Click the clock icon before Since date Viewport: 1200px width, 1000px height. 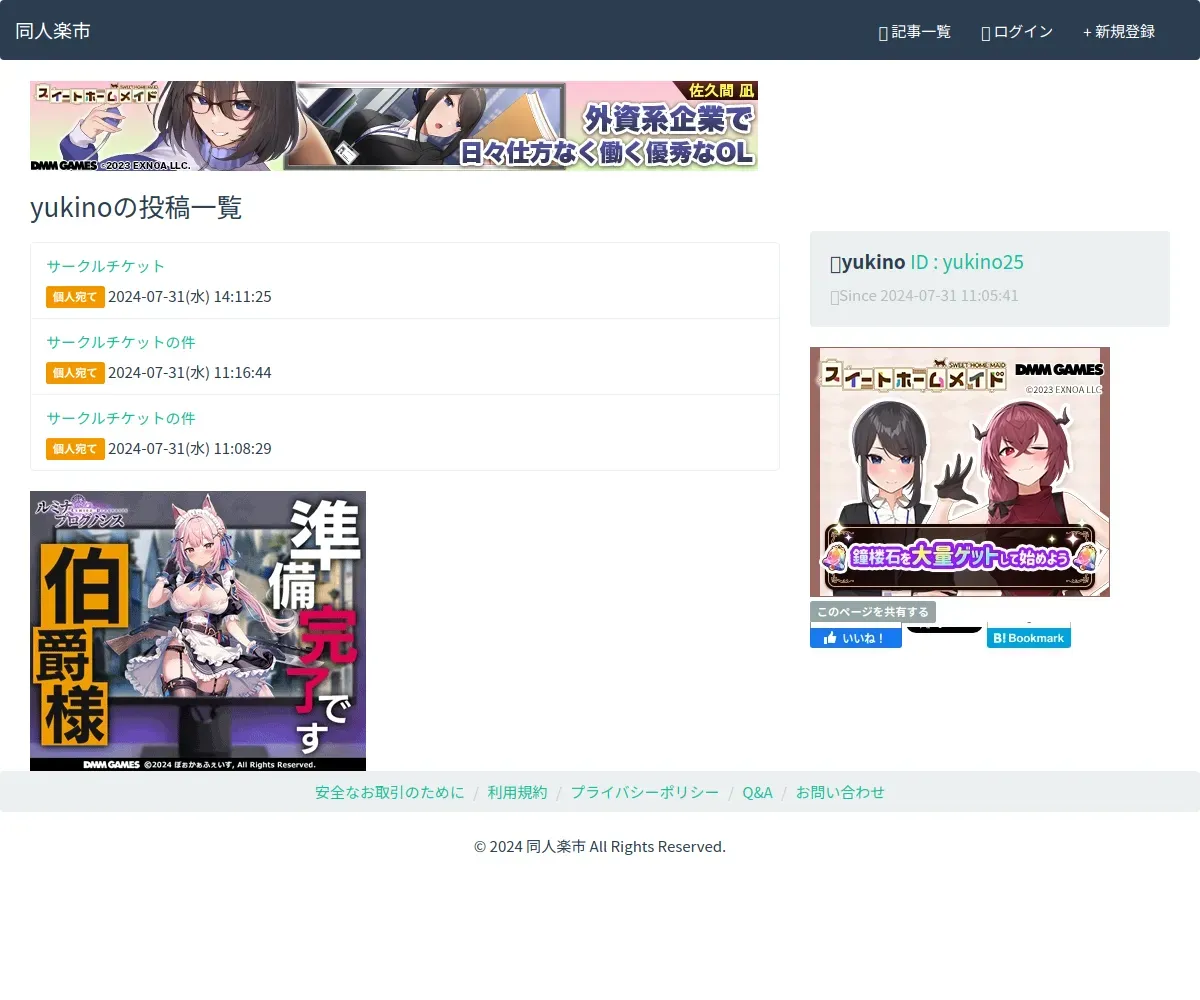(x=834, y=297)
